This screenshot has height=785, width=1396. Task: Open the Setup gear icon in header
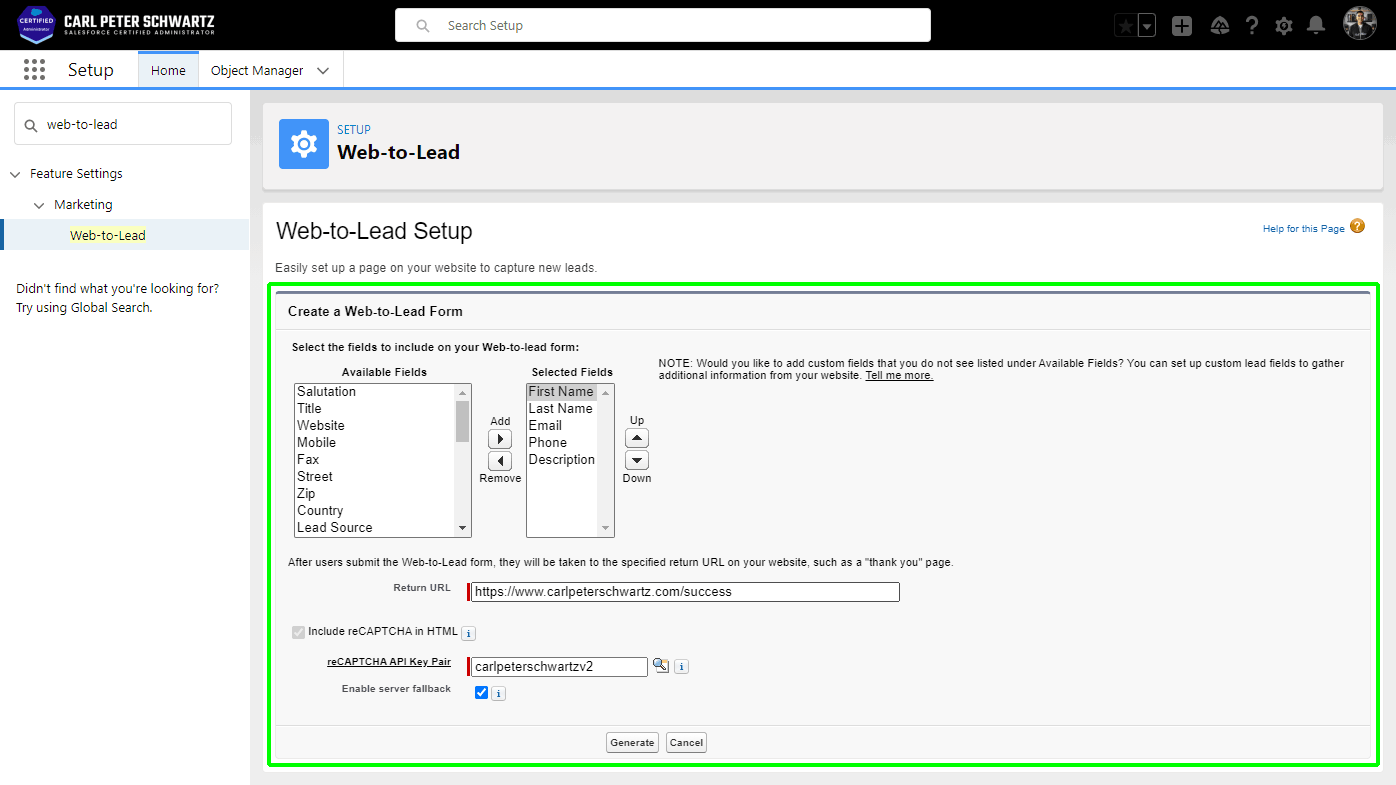click(x=1284, y=26)
